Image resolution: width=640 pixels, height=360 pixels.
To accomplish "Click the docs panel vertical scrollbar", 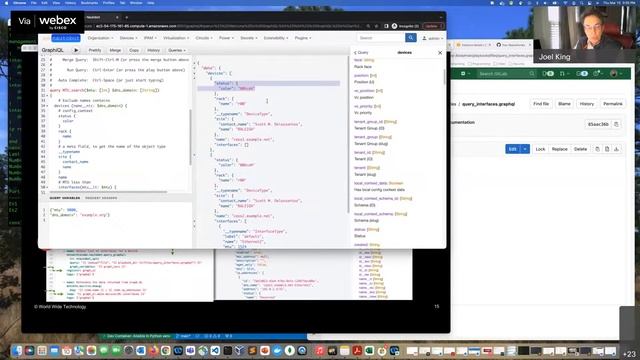I will [444, 76].
